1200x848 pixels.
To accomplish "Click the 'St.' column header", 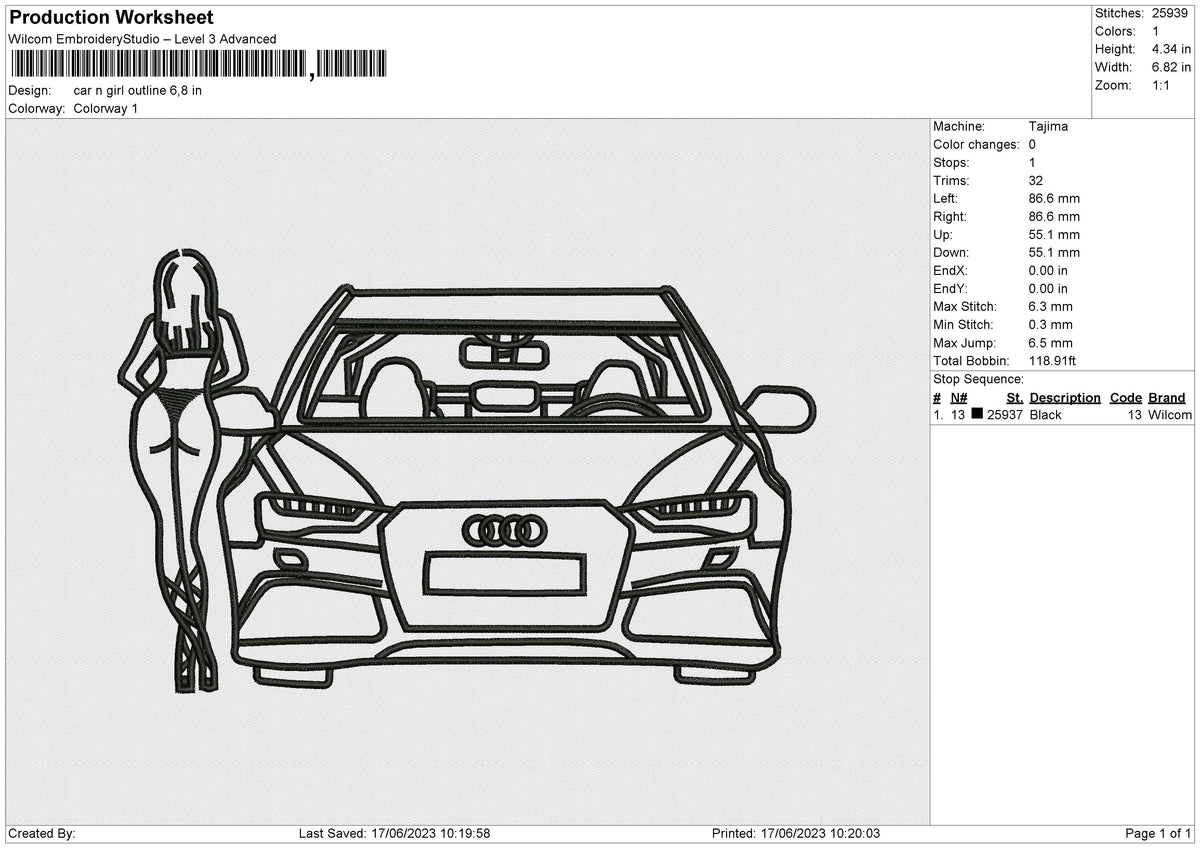I will tap(1014, 397).
